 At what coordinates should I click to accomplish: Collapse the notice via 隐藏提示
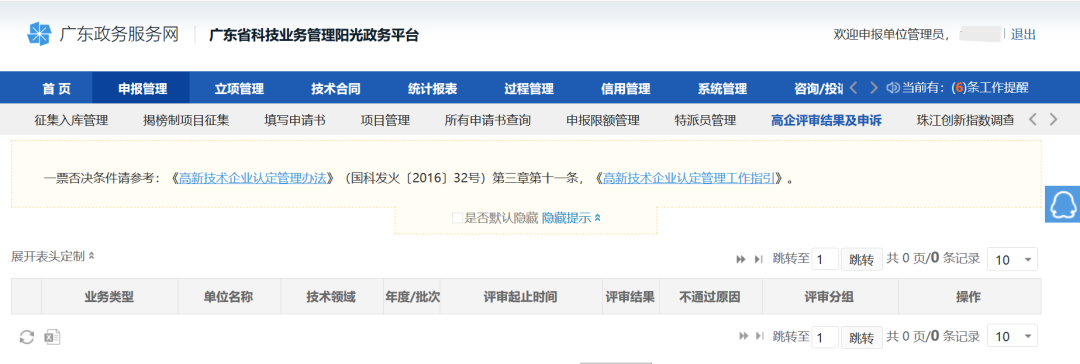(x=572, y=218)
